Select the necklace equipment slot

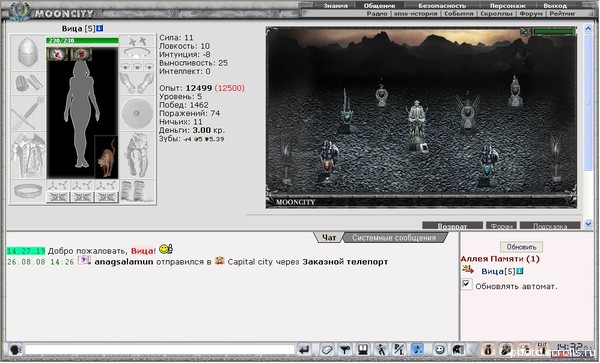click(137, 52)
